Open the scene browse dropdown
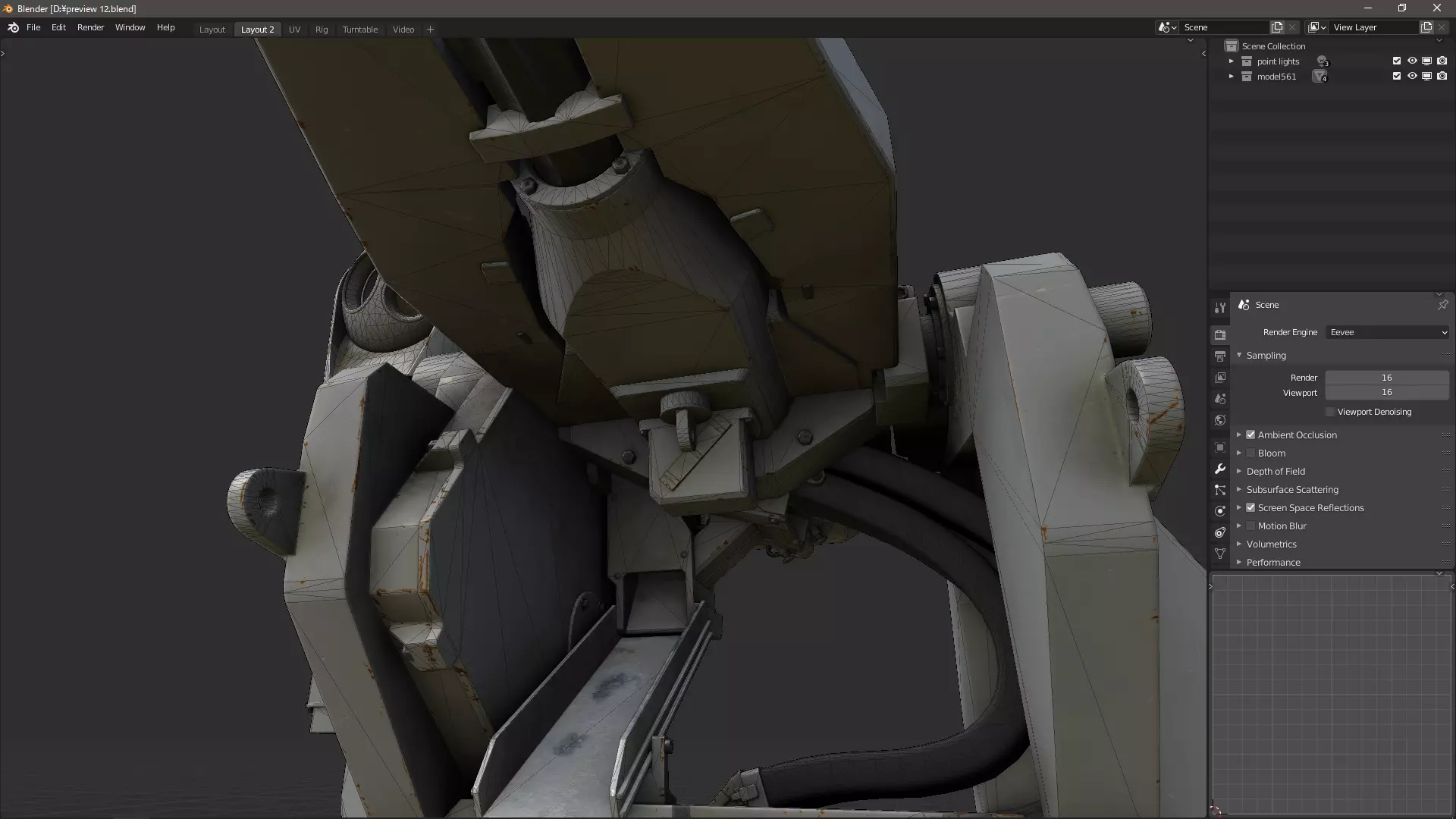 [1168, 27]
